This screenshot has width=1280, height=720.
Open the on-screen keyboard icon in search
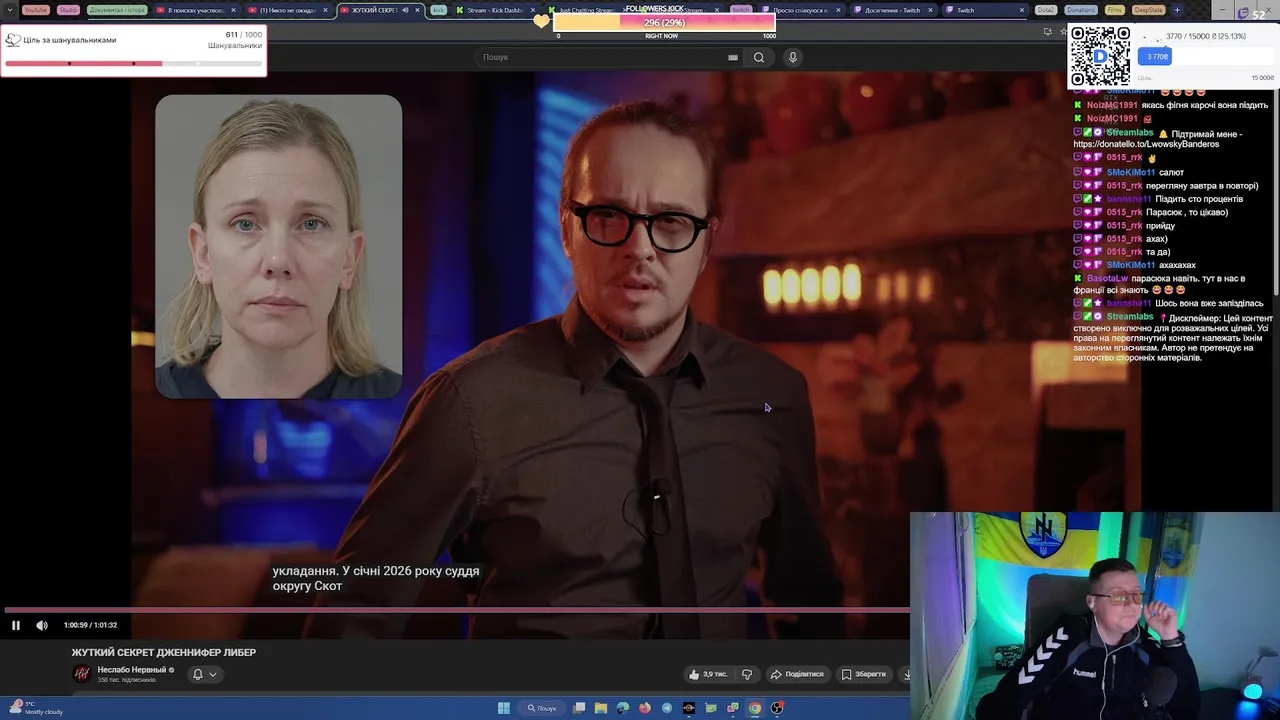(733, 57)
